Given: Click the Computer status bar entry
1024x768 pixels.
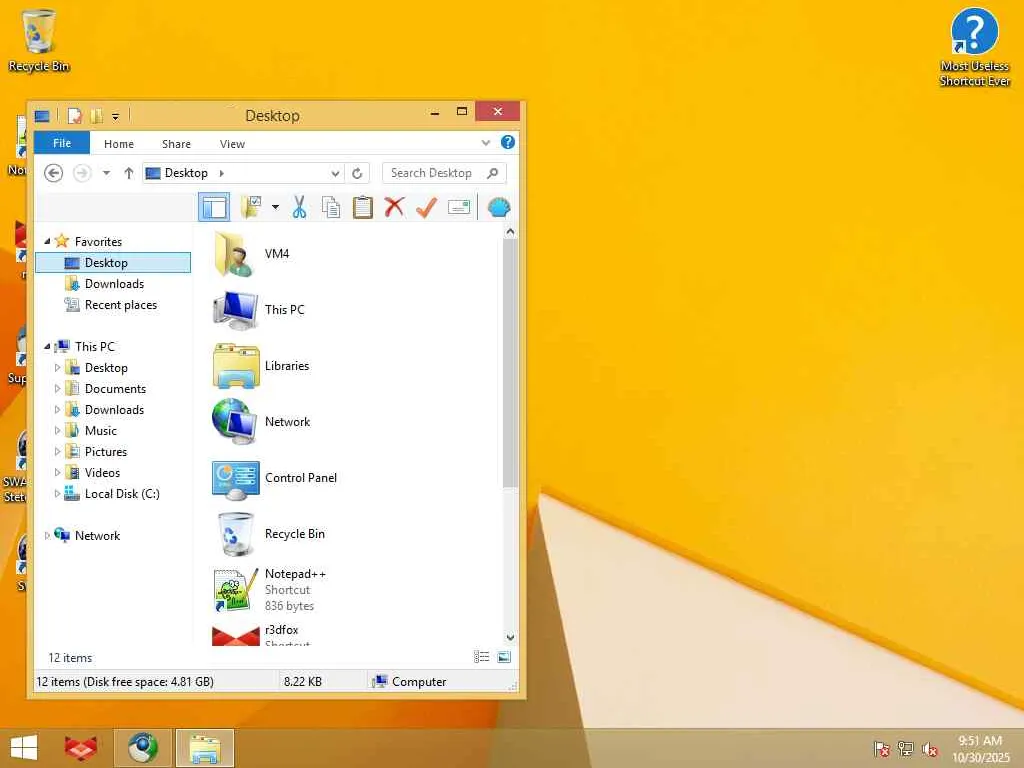Looking at the screenshot, I should 409,682.
